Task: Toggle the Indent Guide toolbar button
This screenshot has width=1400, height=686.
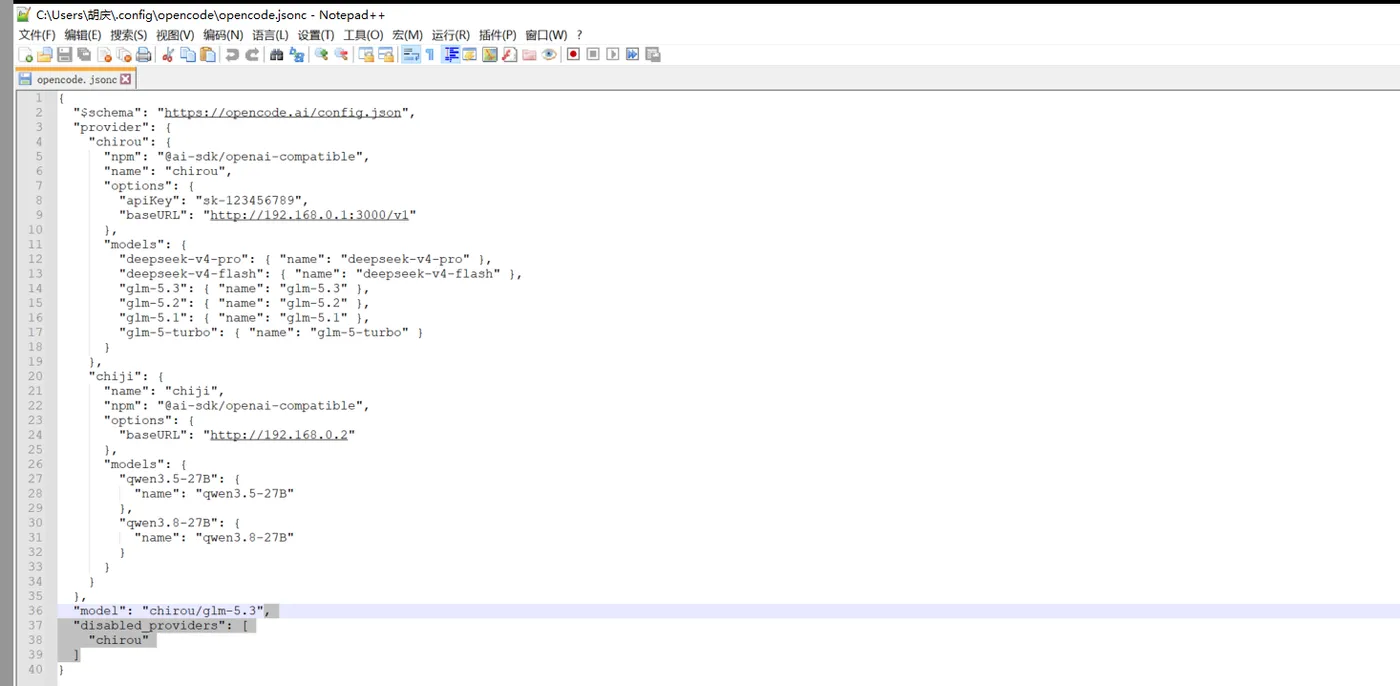Action: pyautogui.click(x=451, y=54)
